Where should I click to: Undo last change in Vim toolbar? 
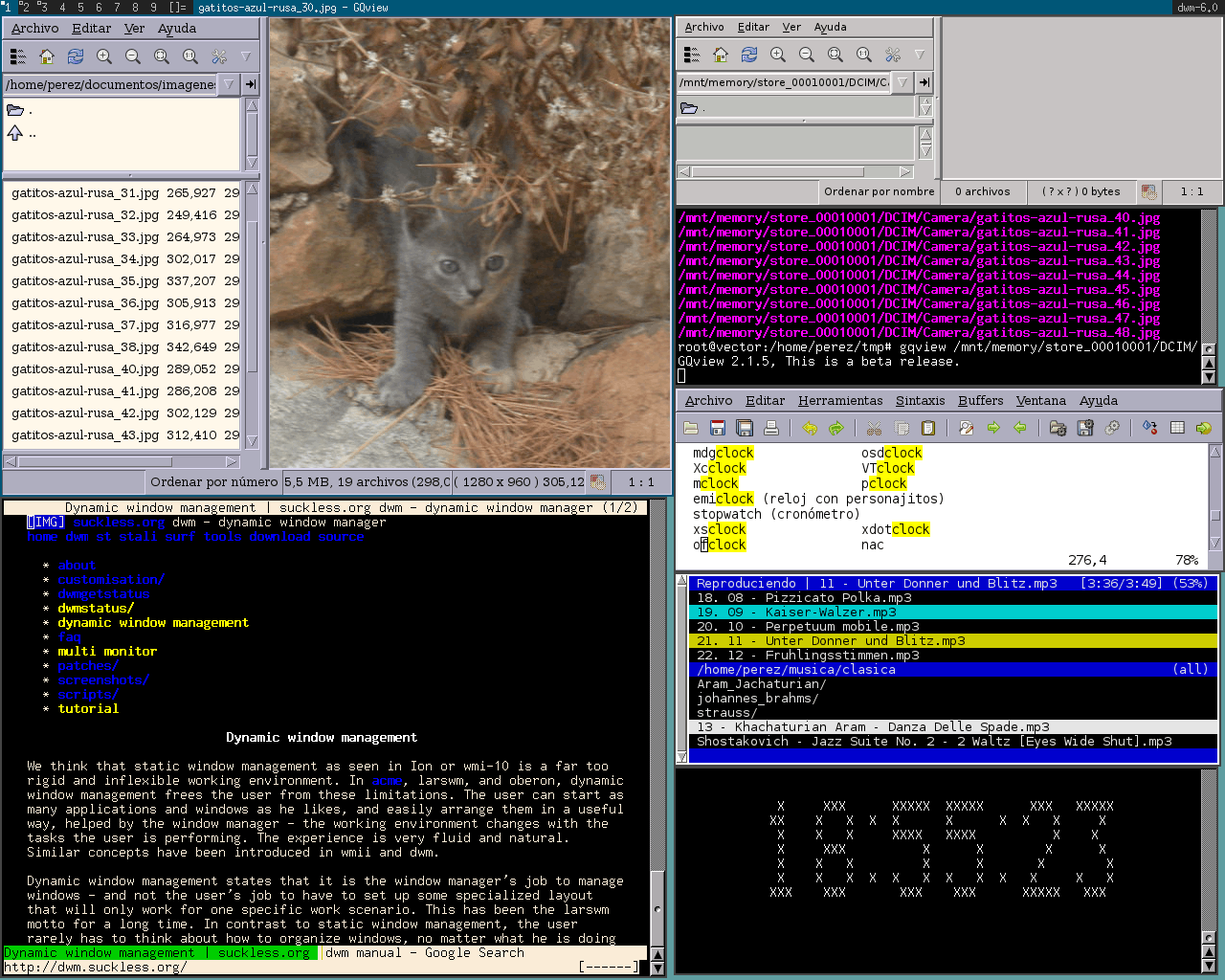[810, 428]
